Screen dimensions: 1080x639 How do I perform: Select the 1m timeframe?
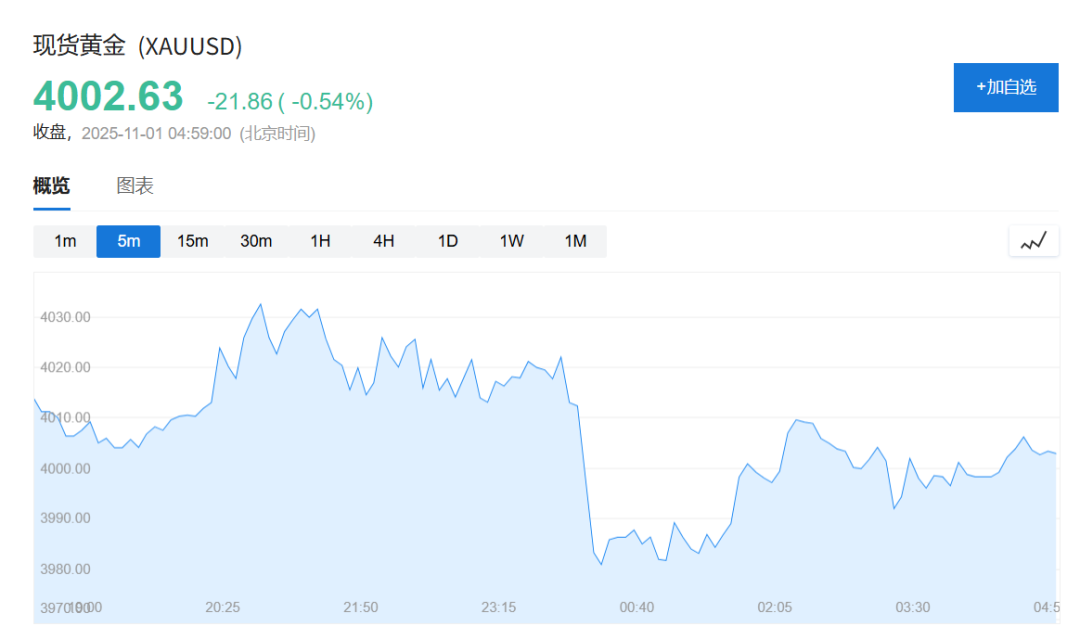point(65,241)
